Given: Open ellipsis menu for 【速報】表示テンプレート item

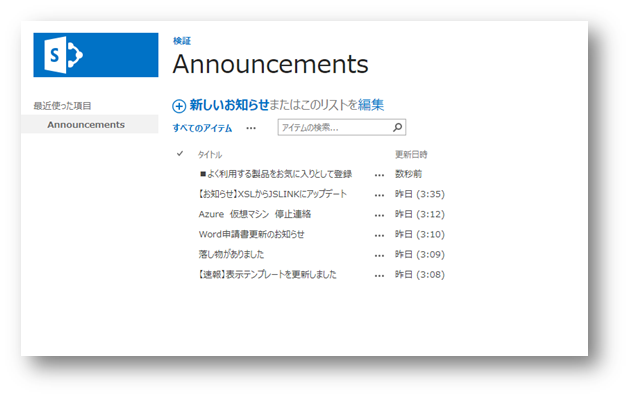Looking at the screenshot, I should (379, 276).
